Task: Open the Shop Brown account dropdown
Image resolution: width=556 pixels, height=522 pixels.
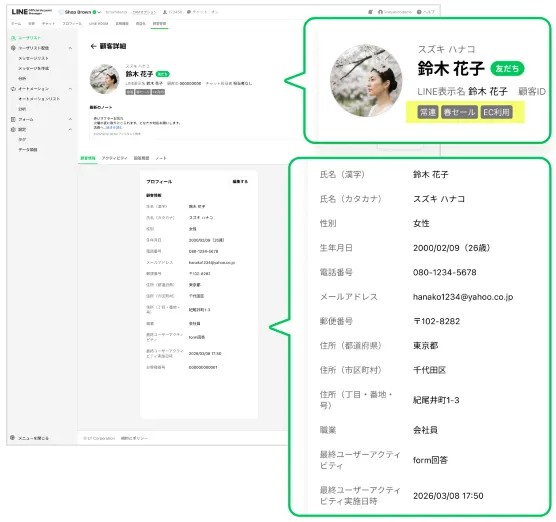Action: [x=80, y=12]
